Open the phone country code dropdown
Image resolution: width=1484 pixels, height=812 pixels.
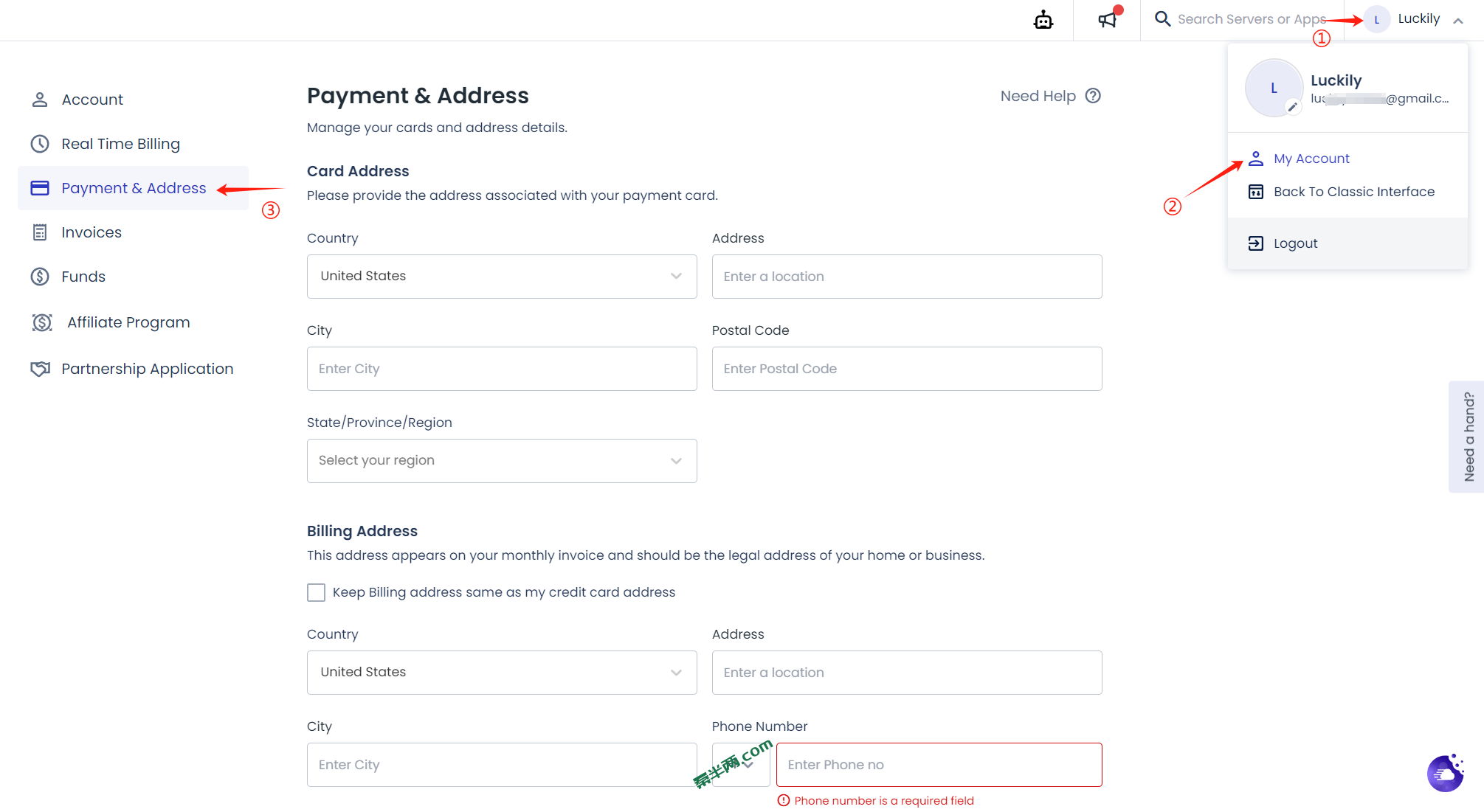(x=741, y=765)
